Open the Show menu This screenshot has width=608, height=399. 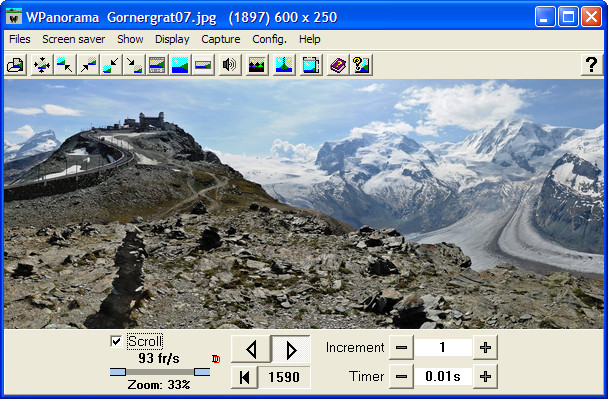(x=130, y=39)
